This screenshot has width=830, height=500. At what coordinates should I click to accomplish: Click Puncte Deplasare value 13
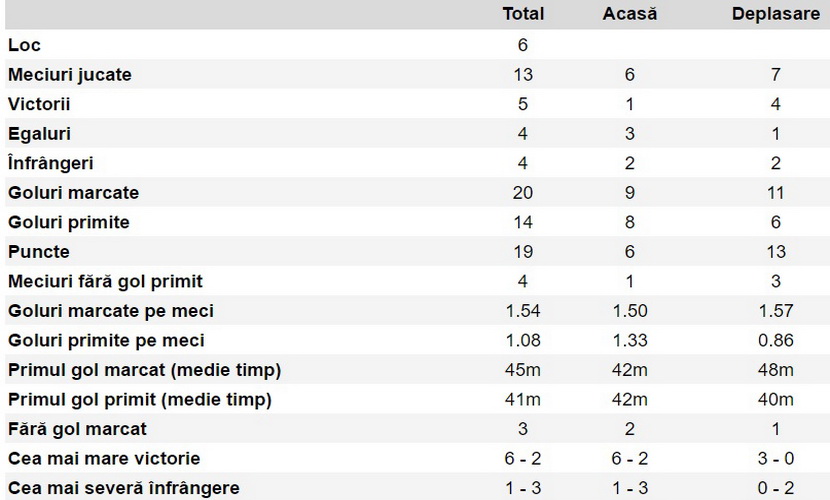point(775,252)
